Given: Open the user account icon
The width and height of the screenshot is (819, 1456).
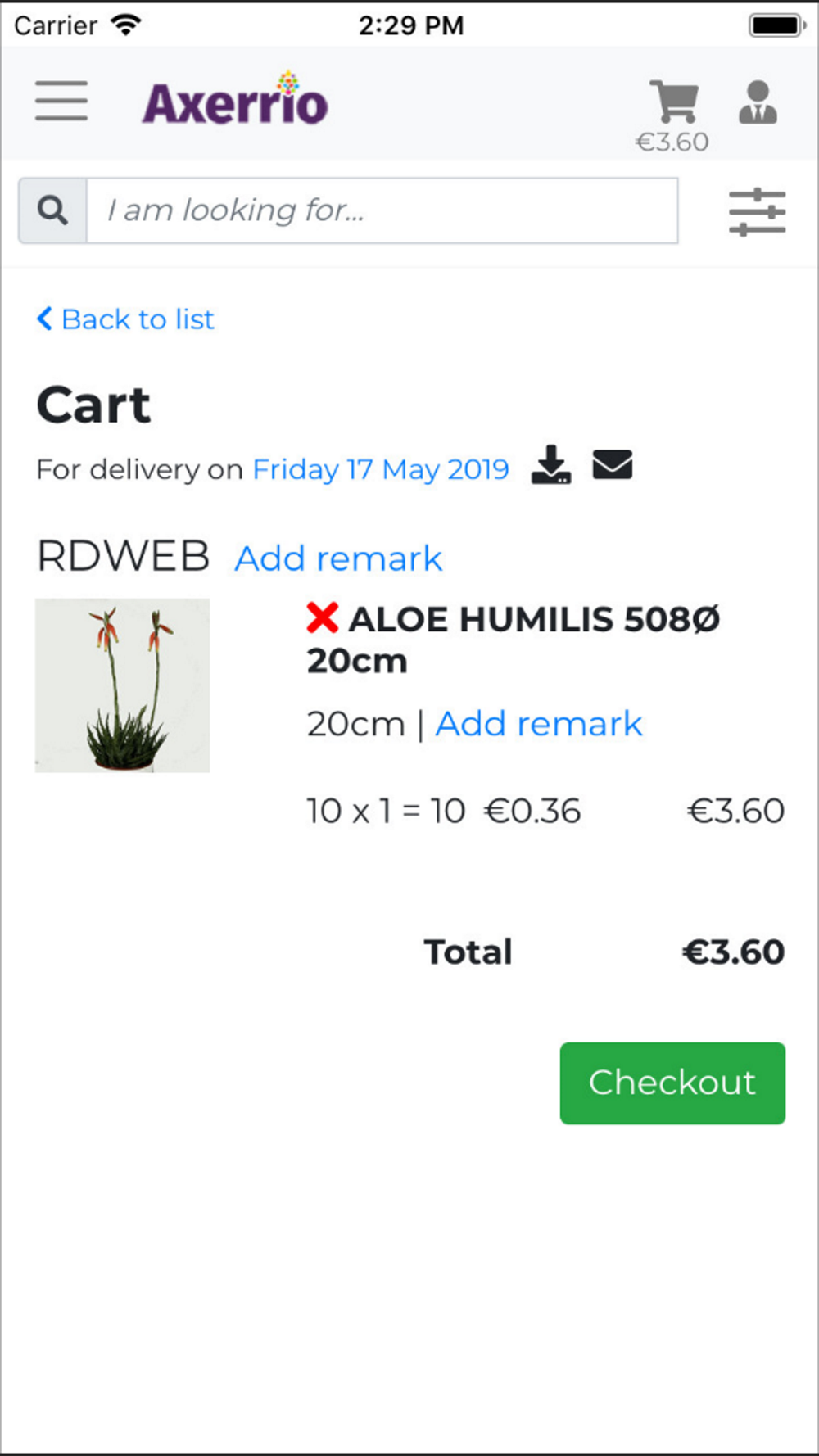Looking at the screenshot, I should (x=758, y=102).
